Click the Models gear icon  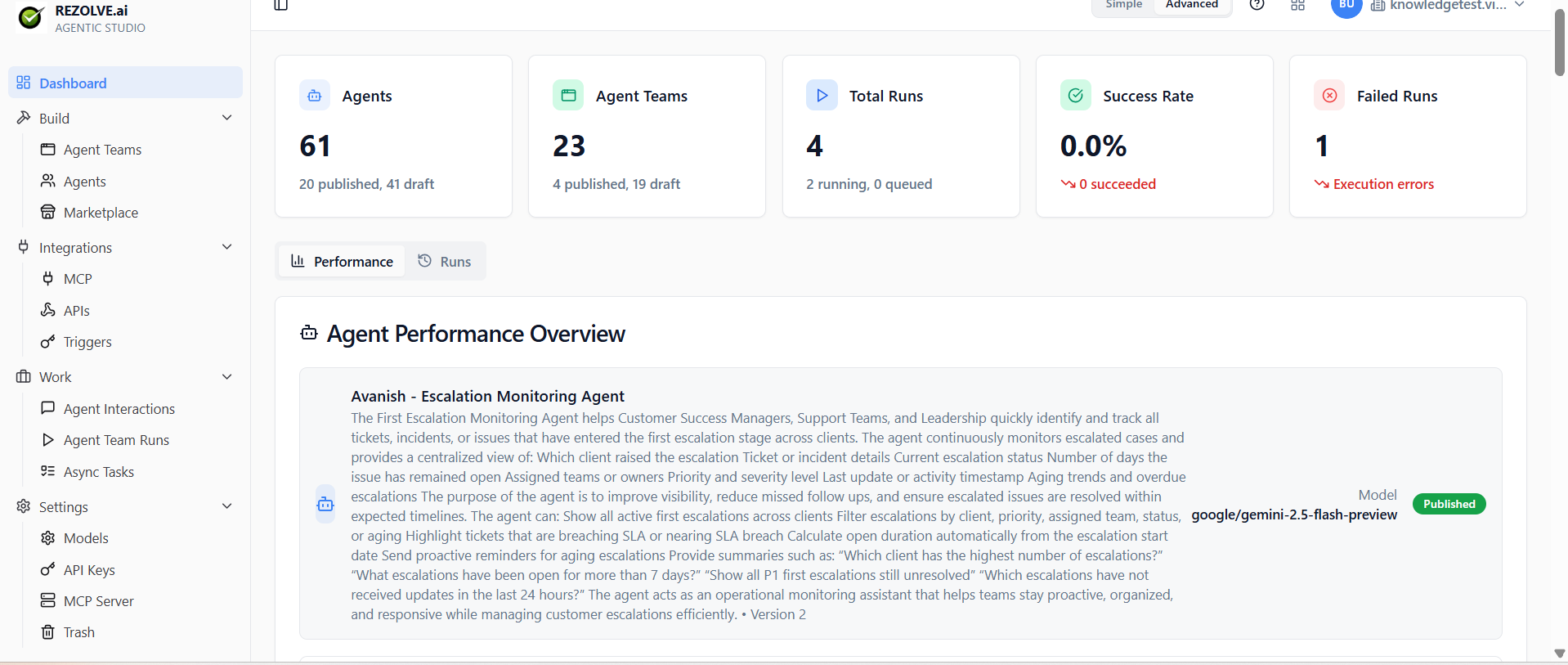[x=48, y=537]
